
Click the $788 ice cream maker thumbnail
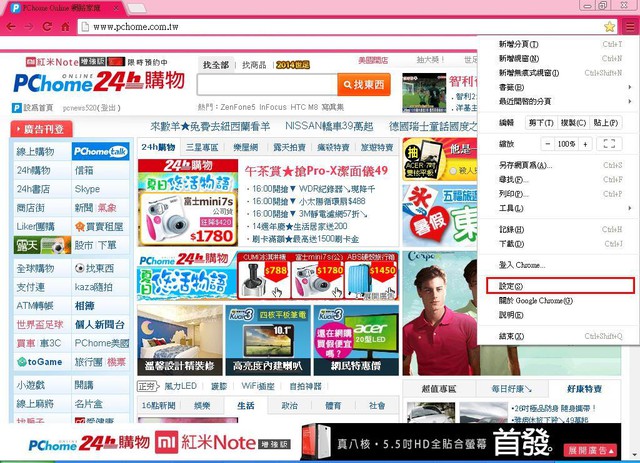pyautogui.click(x=264, y=276)
